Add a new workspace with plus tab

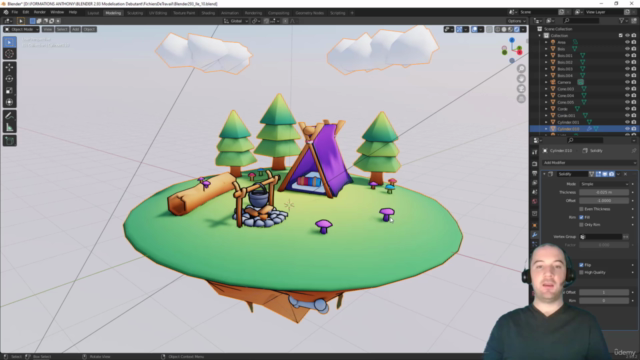click(352, 13)
